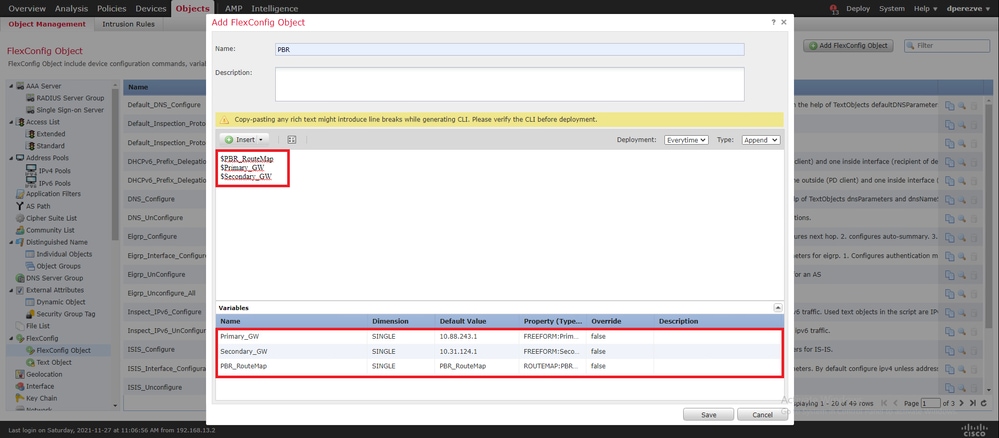The image size is (999, 438).
Task: Open the Type dropdown set to Append
Action: click(761, 140)
